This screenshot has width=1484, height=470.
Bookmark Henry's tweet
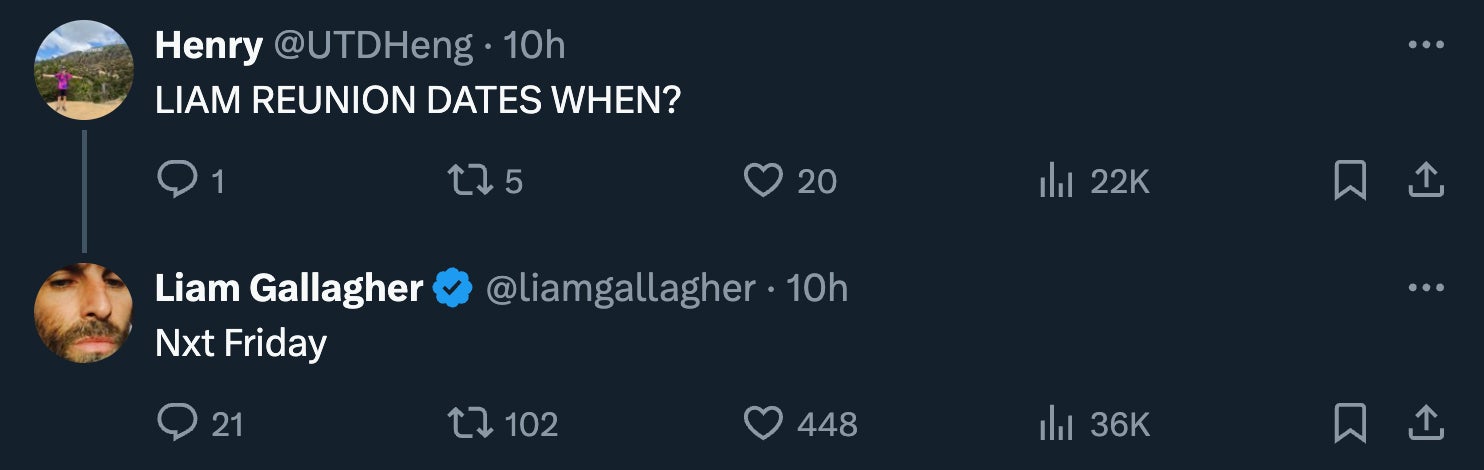click(1350, 181)
